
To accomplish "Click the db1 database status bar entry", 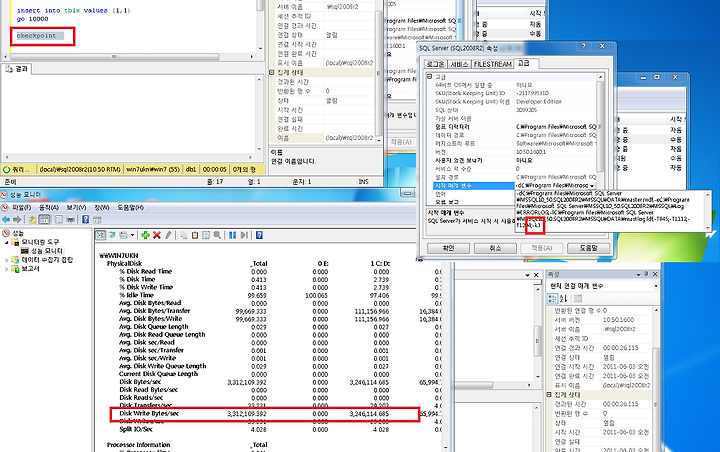I will click(191, 170).
